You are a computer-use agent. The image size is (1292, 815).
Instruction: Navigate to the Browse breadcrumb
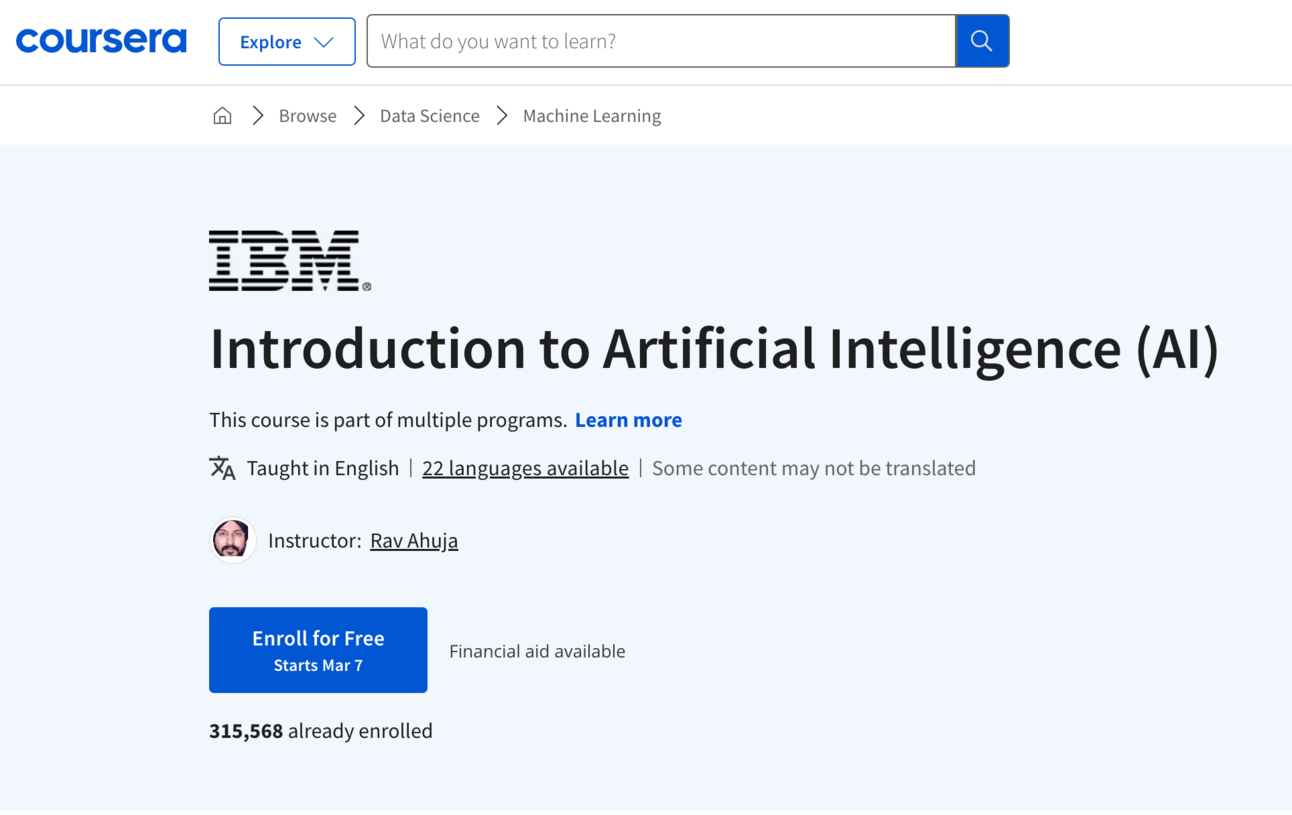[x=307, y=116]
